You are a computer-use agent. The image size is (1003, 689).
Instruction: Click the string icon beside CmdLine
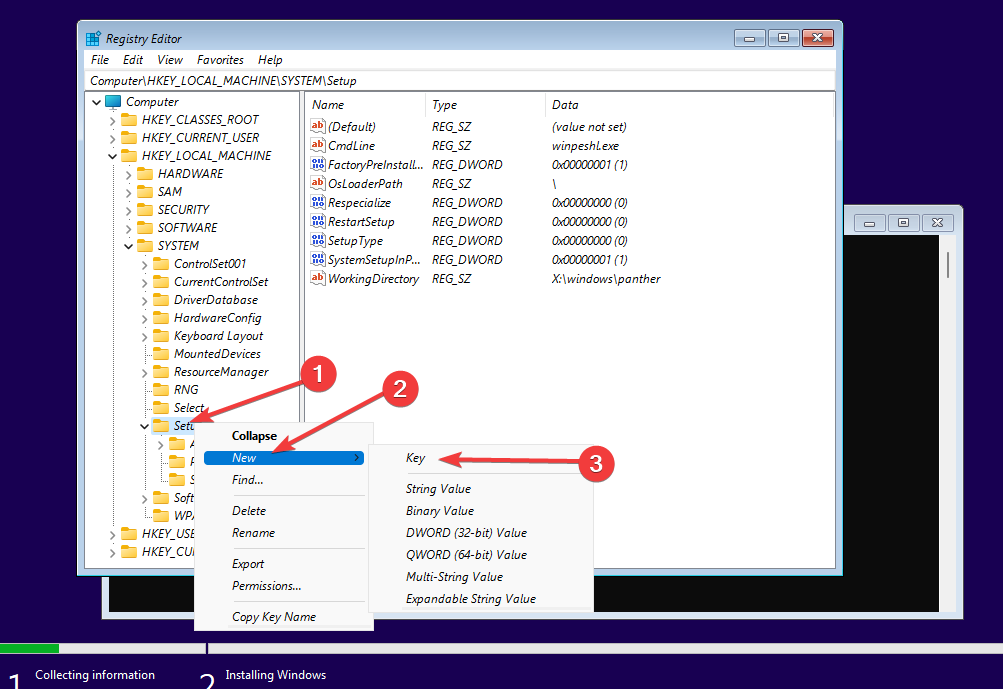coord(318,145)
